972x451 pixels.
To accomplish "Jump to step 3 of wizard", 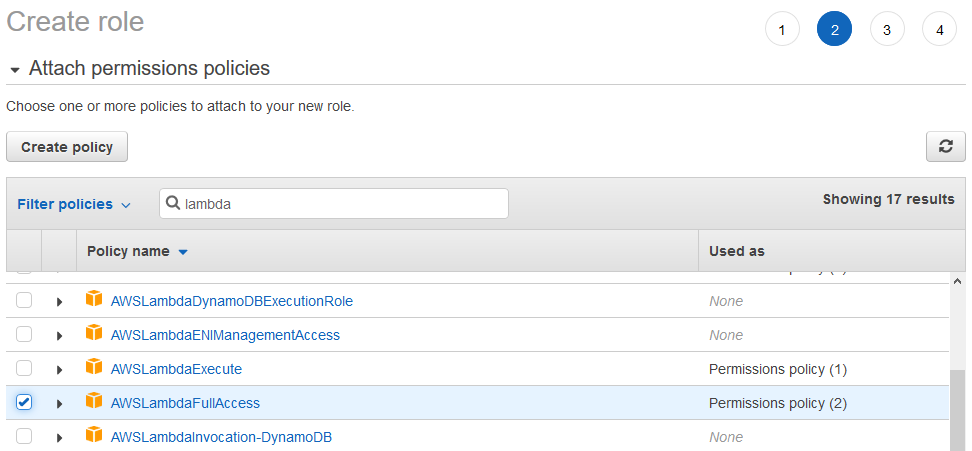I will click(887, 29).
